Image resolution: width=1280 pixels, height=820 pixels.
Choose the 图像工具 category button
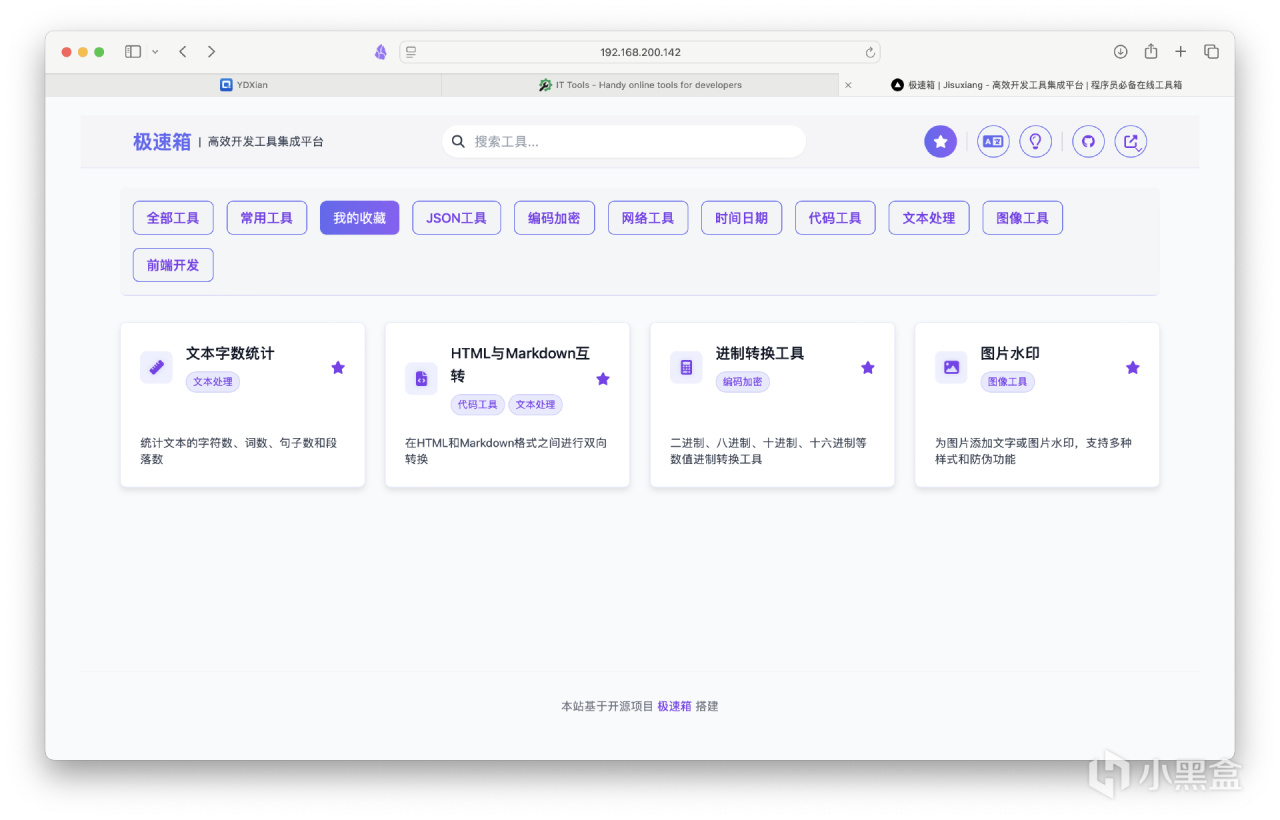pyautogui.click(x=1023, y=218)
